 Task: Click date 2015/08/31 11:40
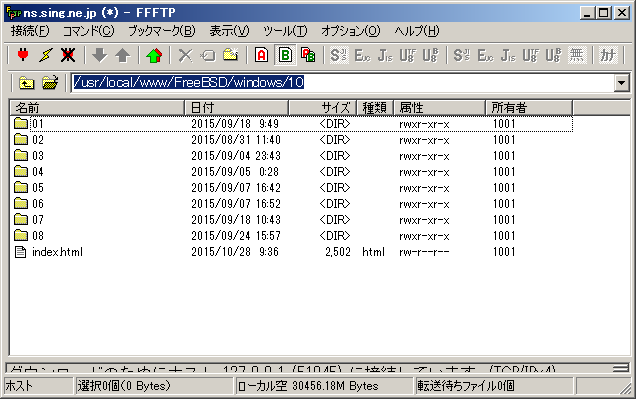(x=236, y=140)
